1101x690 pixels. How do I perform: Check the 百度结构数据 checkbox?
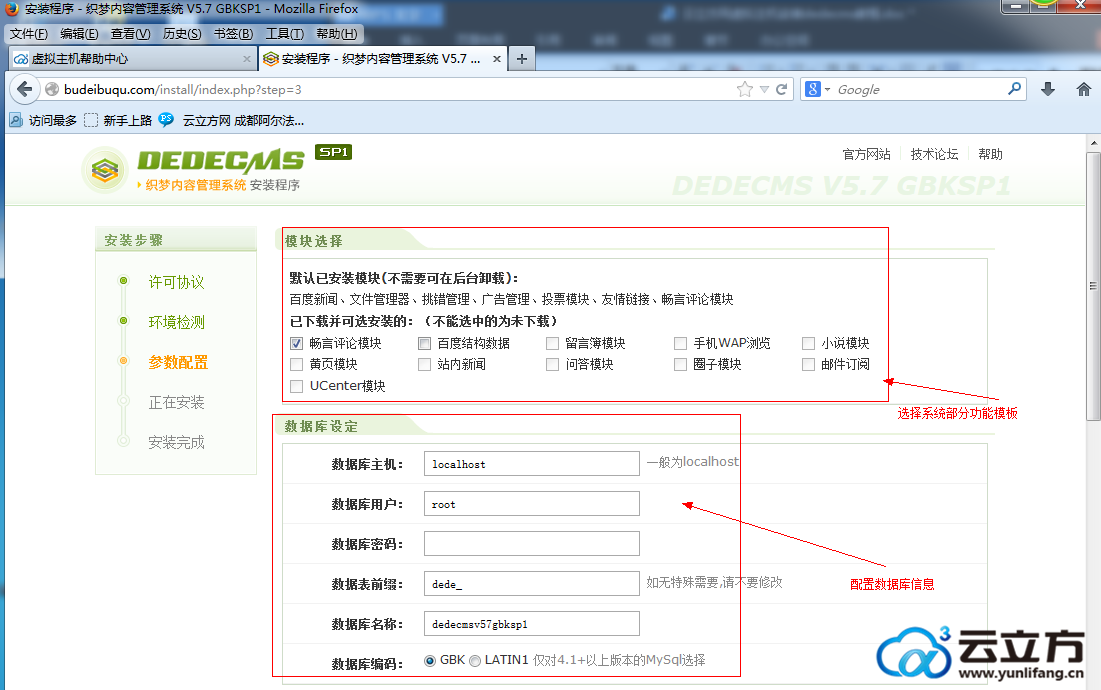(424, 343)
